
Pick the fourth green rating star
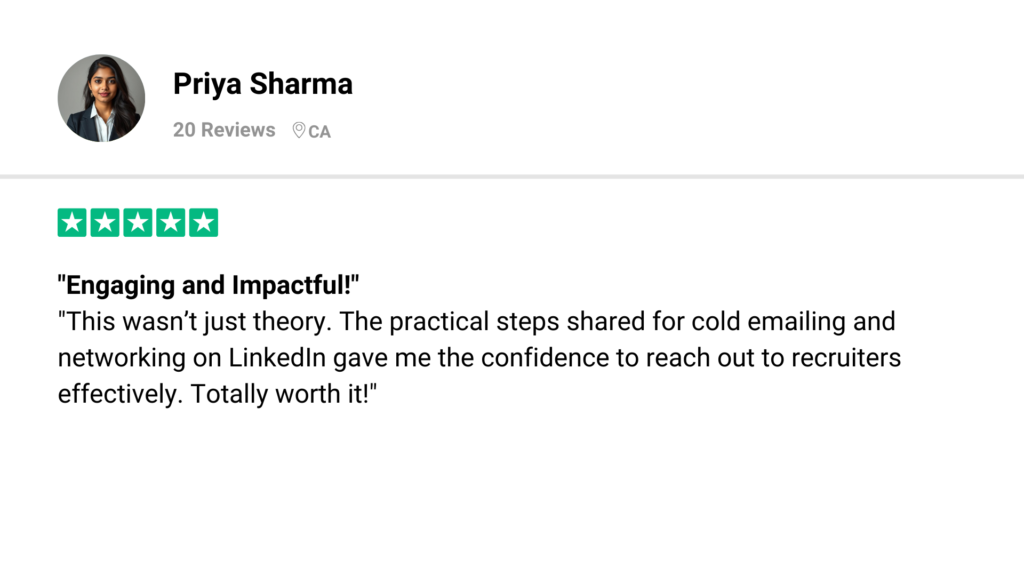(x=171, y=223)
